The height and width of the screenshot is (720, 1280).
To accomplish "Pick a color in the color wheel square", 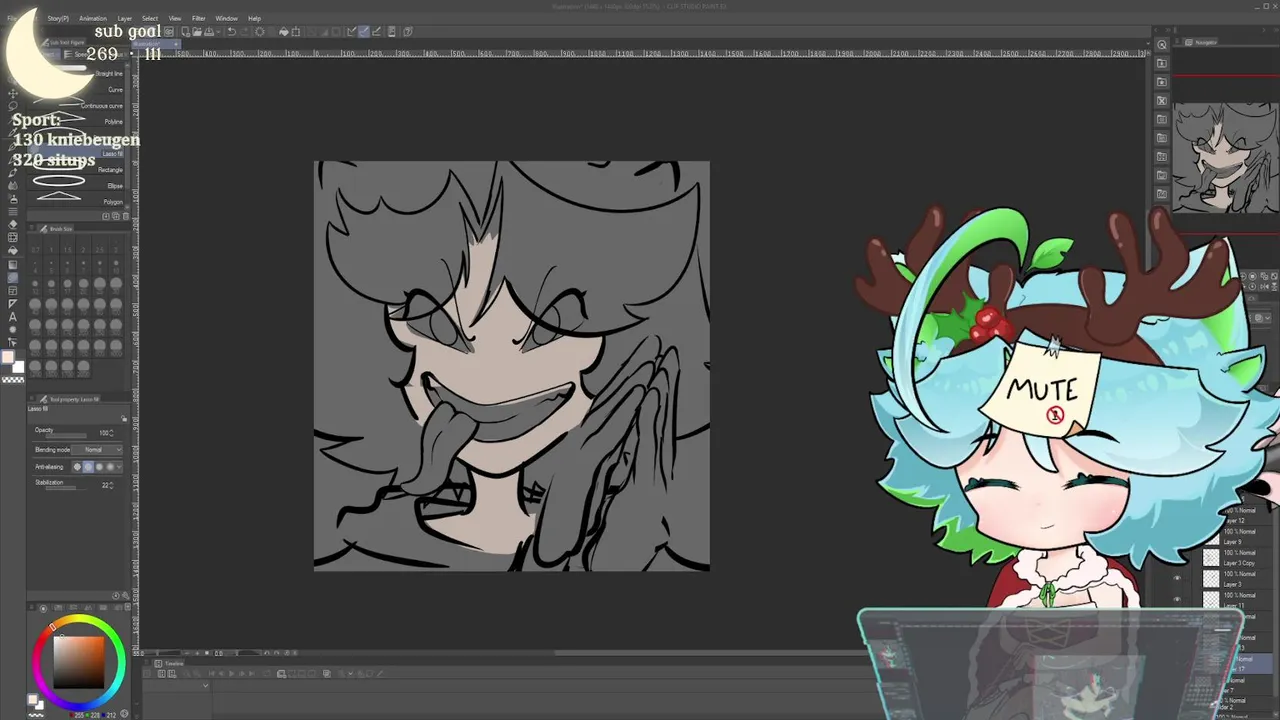I will tap(78, 662).
